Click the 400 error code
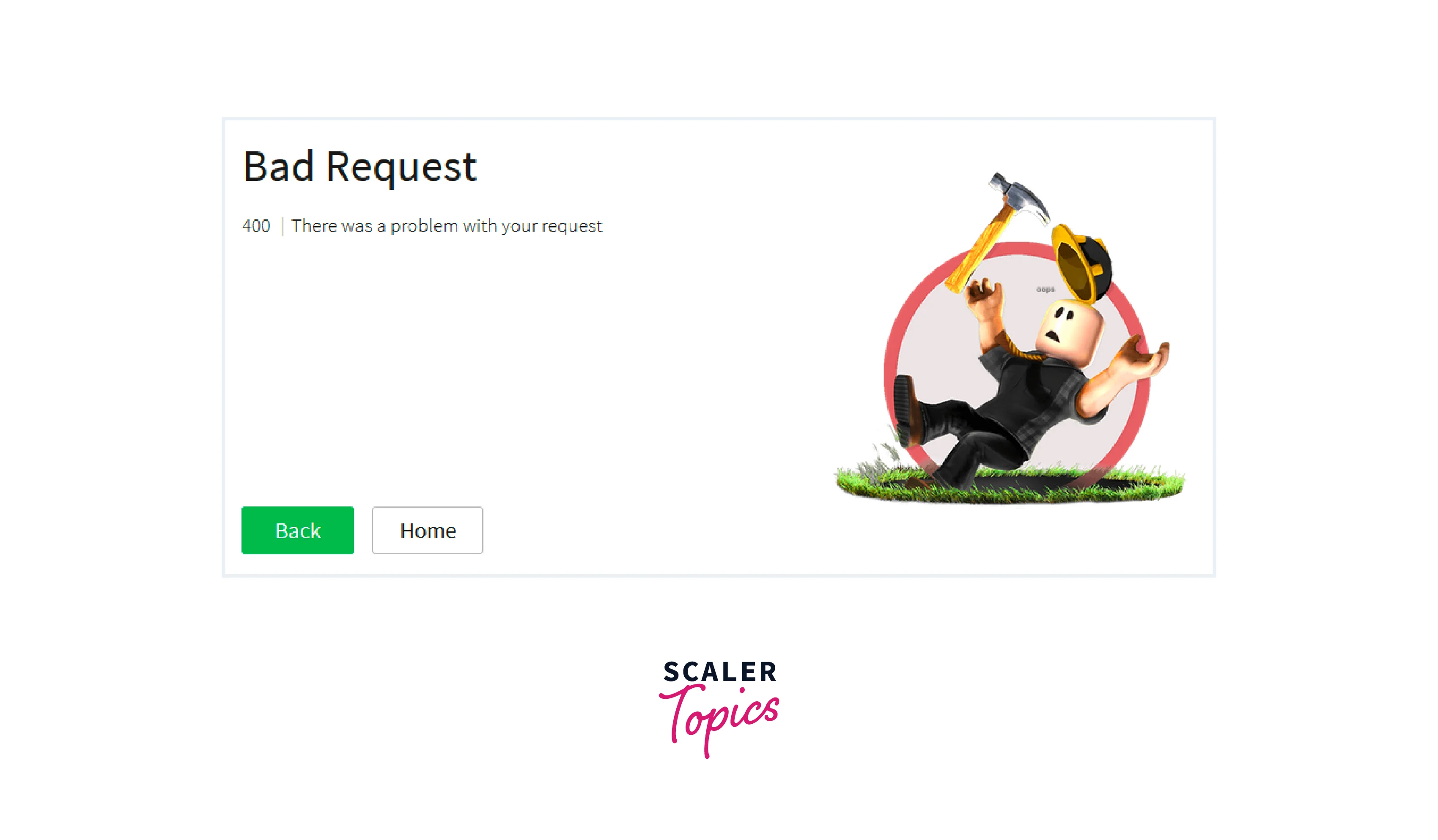Viewport: 1438px width, 840px height. pos(256,226)
